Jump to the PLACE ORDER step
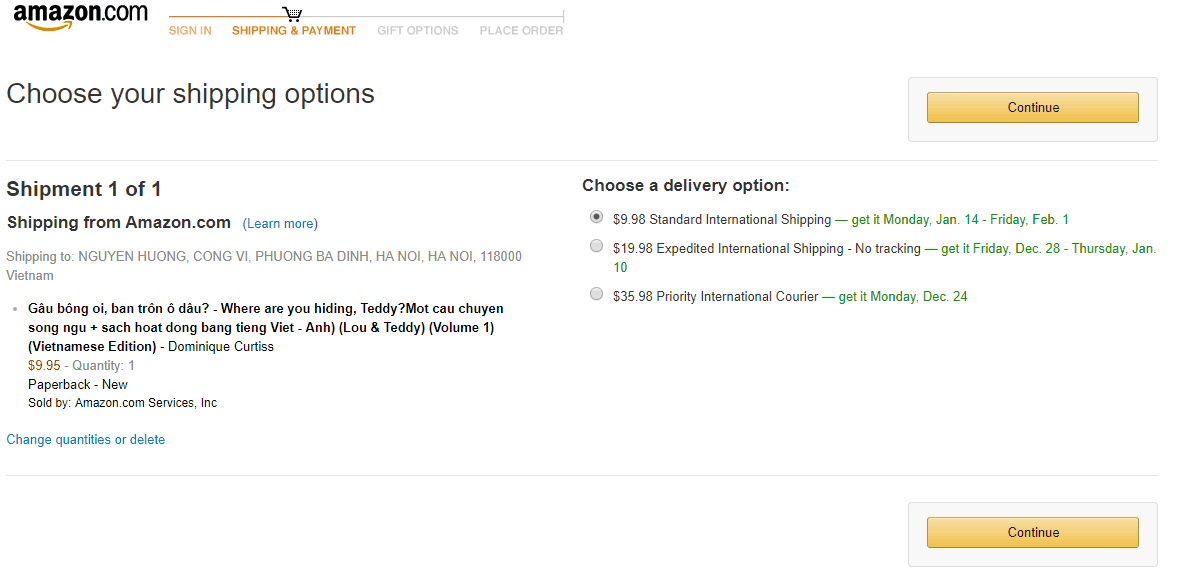The image size is (1186, 588). click(x=521, y=31)
